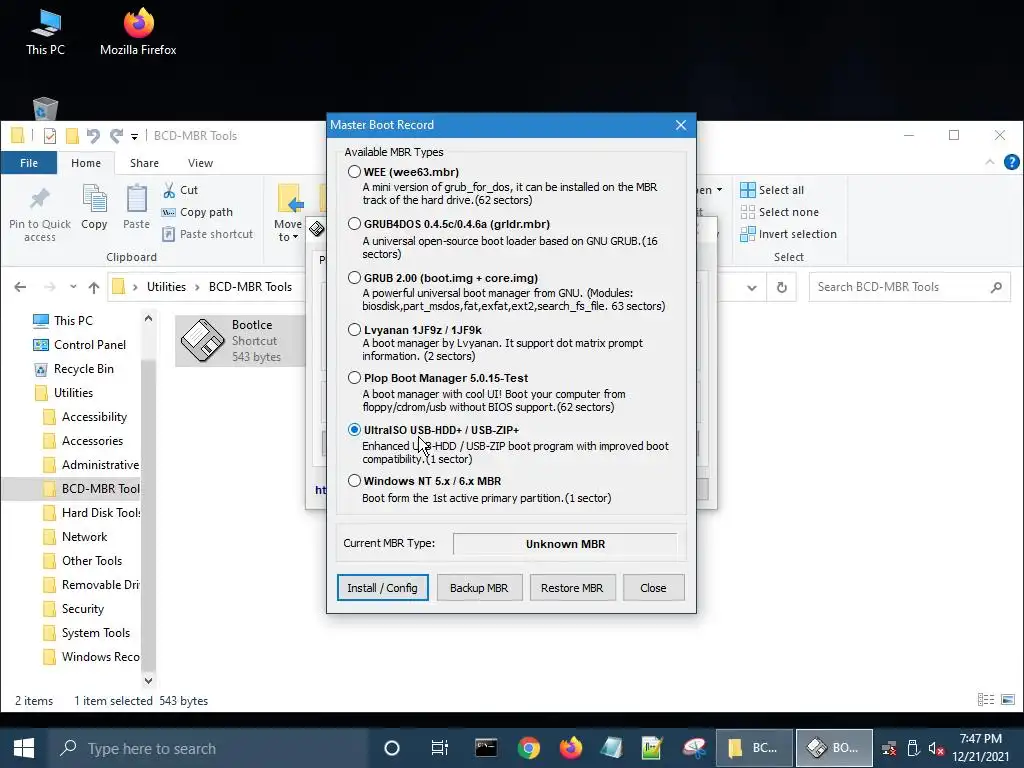Open the Move to dropdown
Screen dimensions: 1024x768
[x=287, y=213]
